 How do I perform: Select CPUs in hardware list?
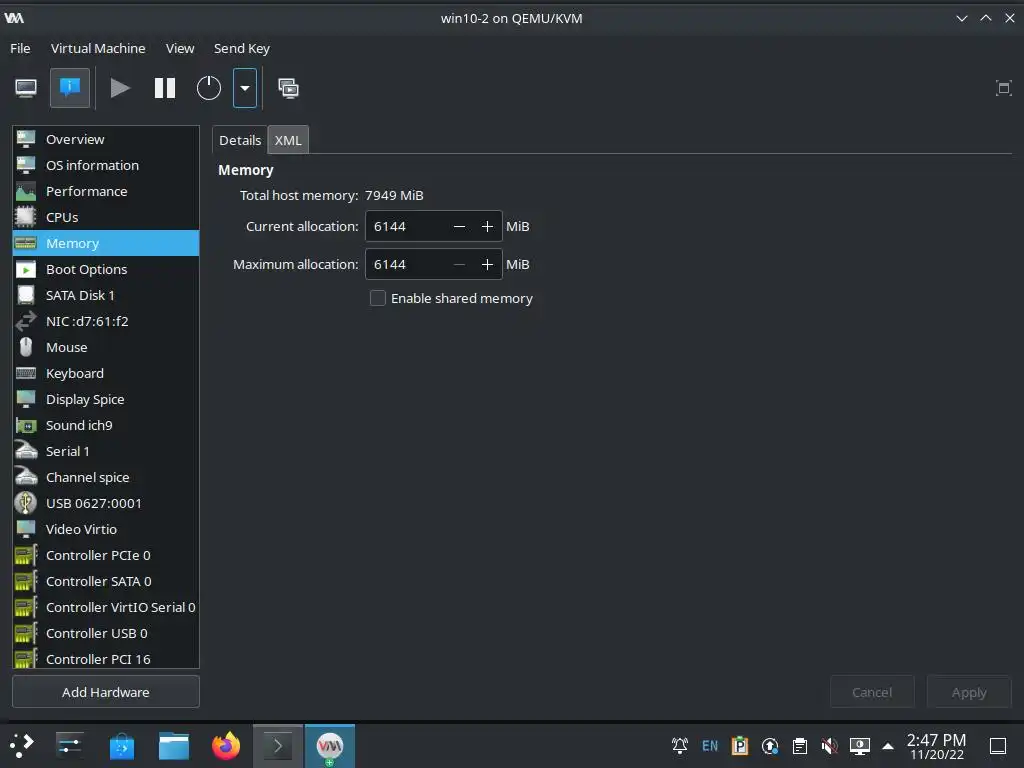[x=106, y=217]
